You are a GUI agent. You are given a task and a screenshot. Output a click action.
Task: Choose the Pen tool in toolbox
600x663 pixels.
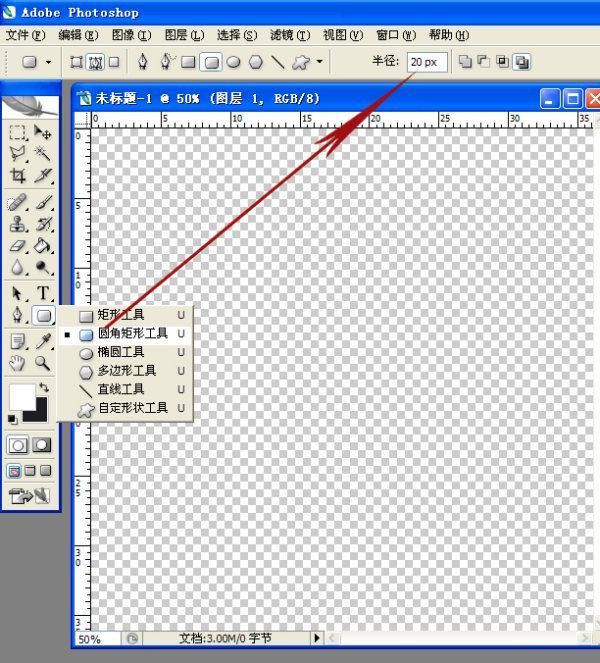tap(17, 315)
